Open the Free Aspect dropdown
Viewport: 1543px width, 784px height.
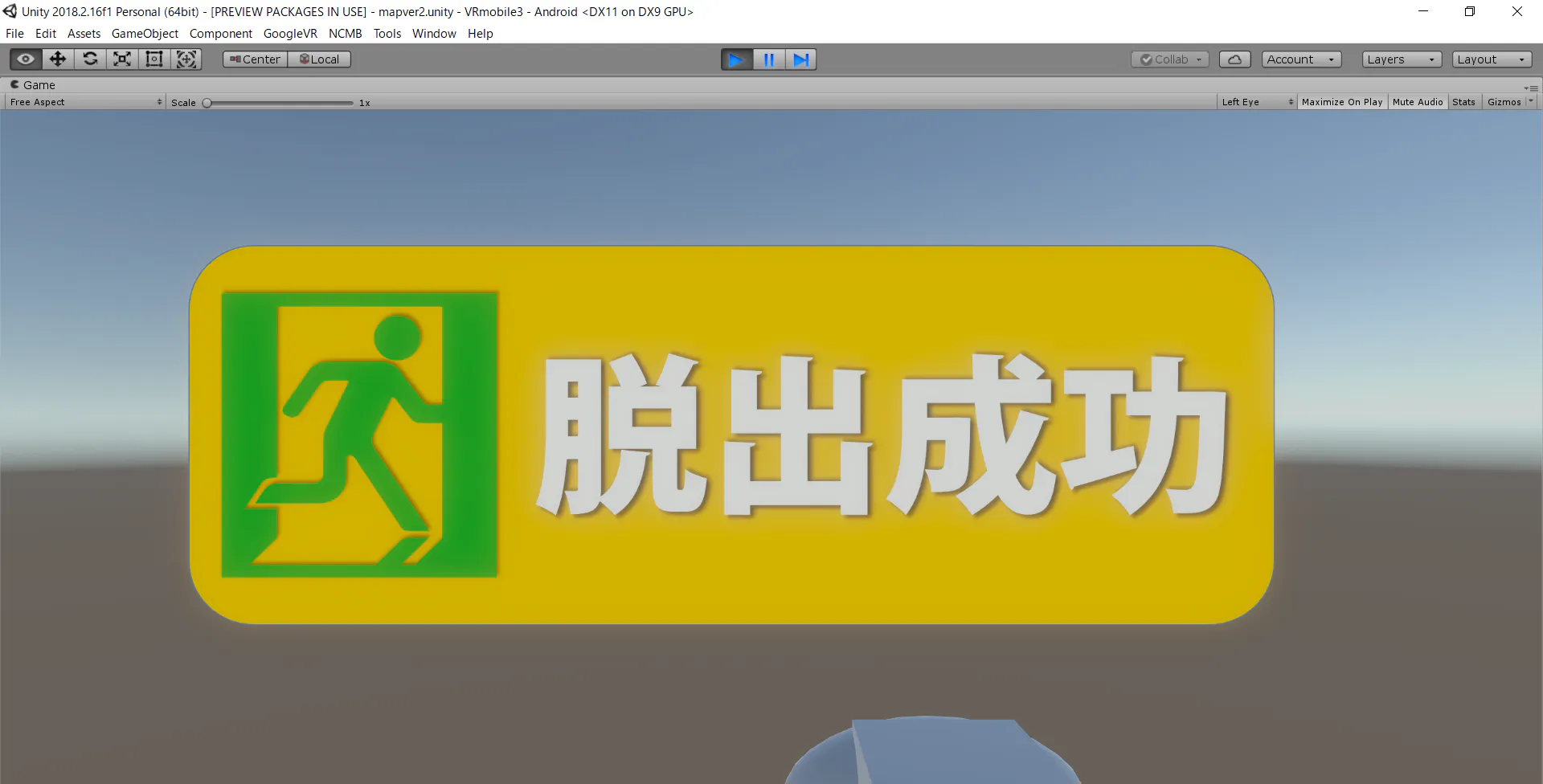(x=85, y=102)
